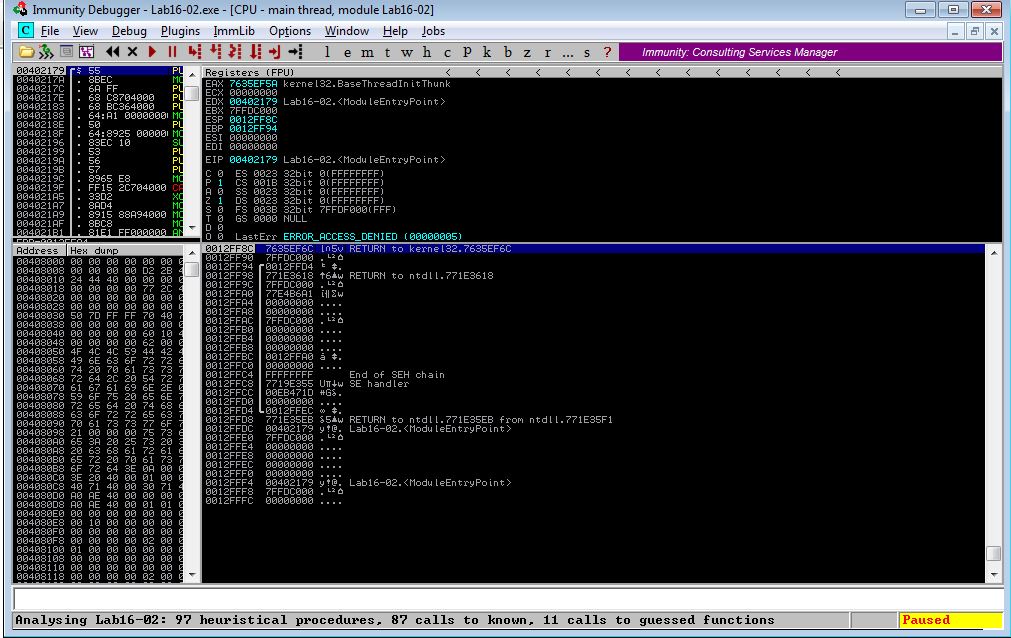The height and width of the screenshot is (638, 1011).
Task: Show Threads with the t button
Action: coord(387,52)
